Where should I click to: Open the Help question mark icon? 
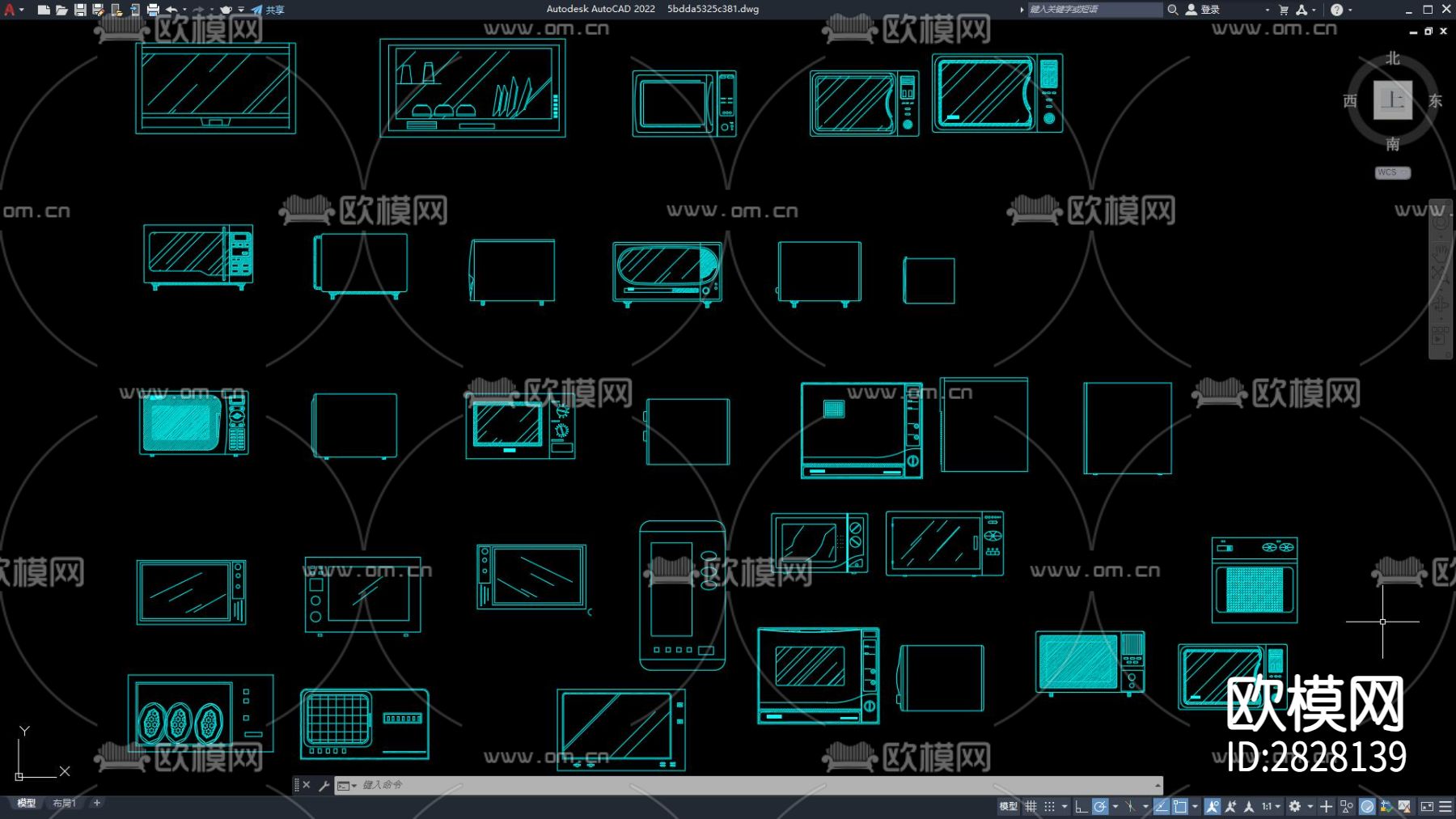tap(1336, 10)
